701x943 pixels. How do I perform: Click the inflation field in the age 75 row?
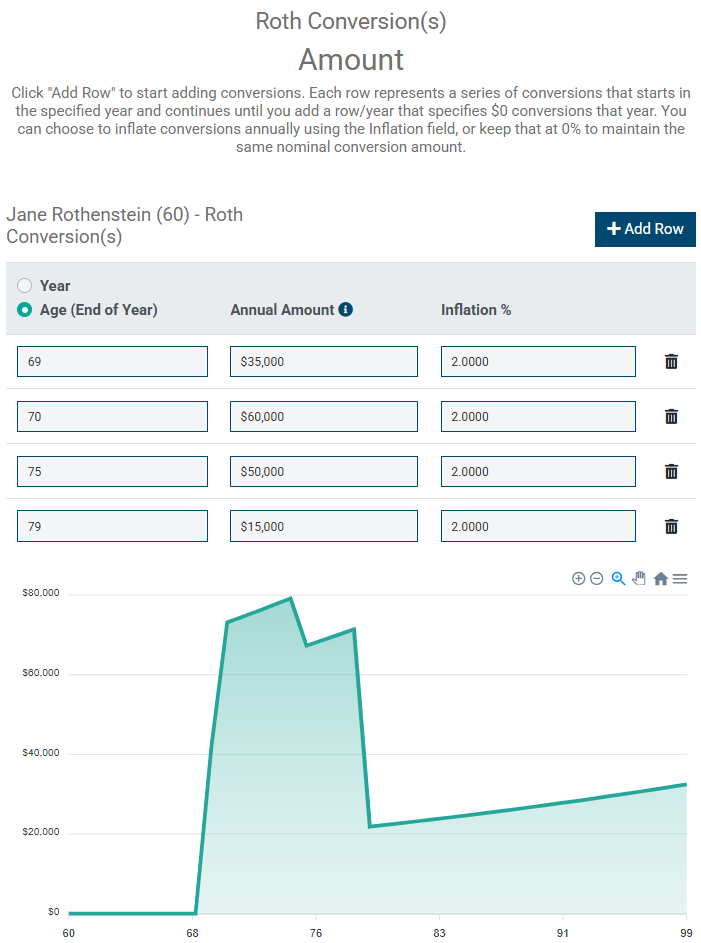(538, 472)
